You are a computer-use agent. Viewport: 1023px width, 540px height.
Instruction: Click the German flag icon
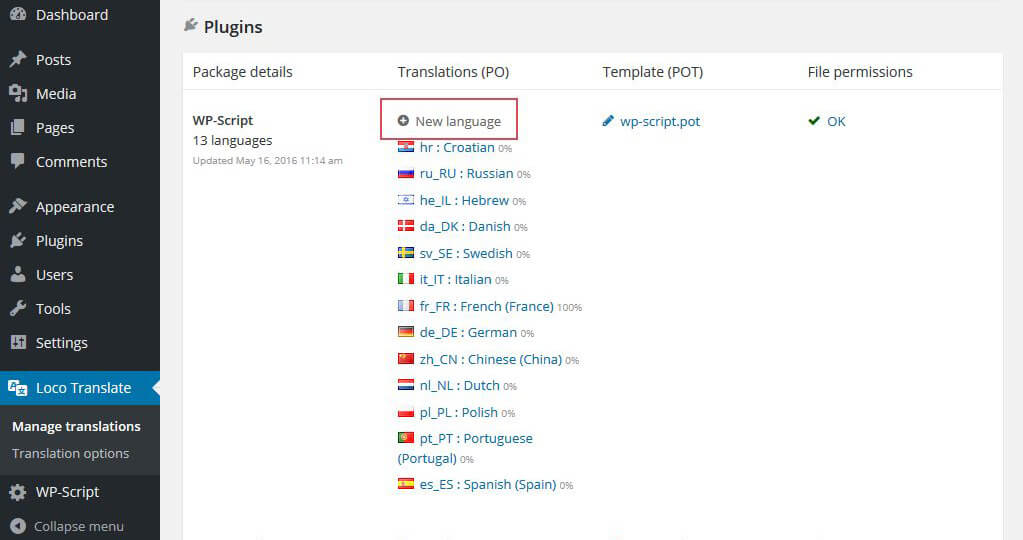[x=406, y=331]
